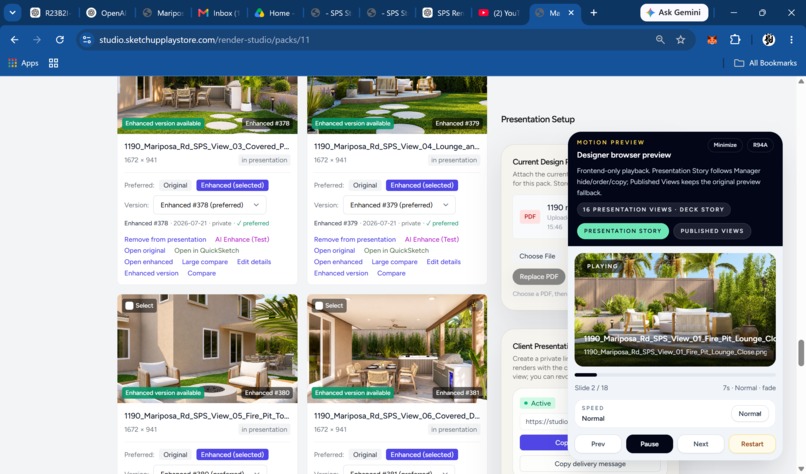806x474 pixels.
Task: Choose Original preference for View_03 card
Action: [175, 185]
